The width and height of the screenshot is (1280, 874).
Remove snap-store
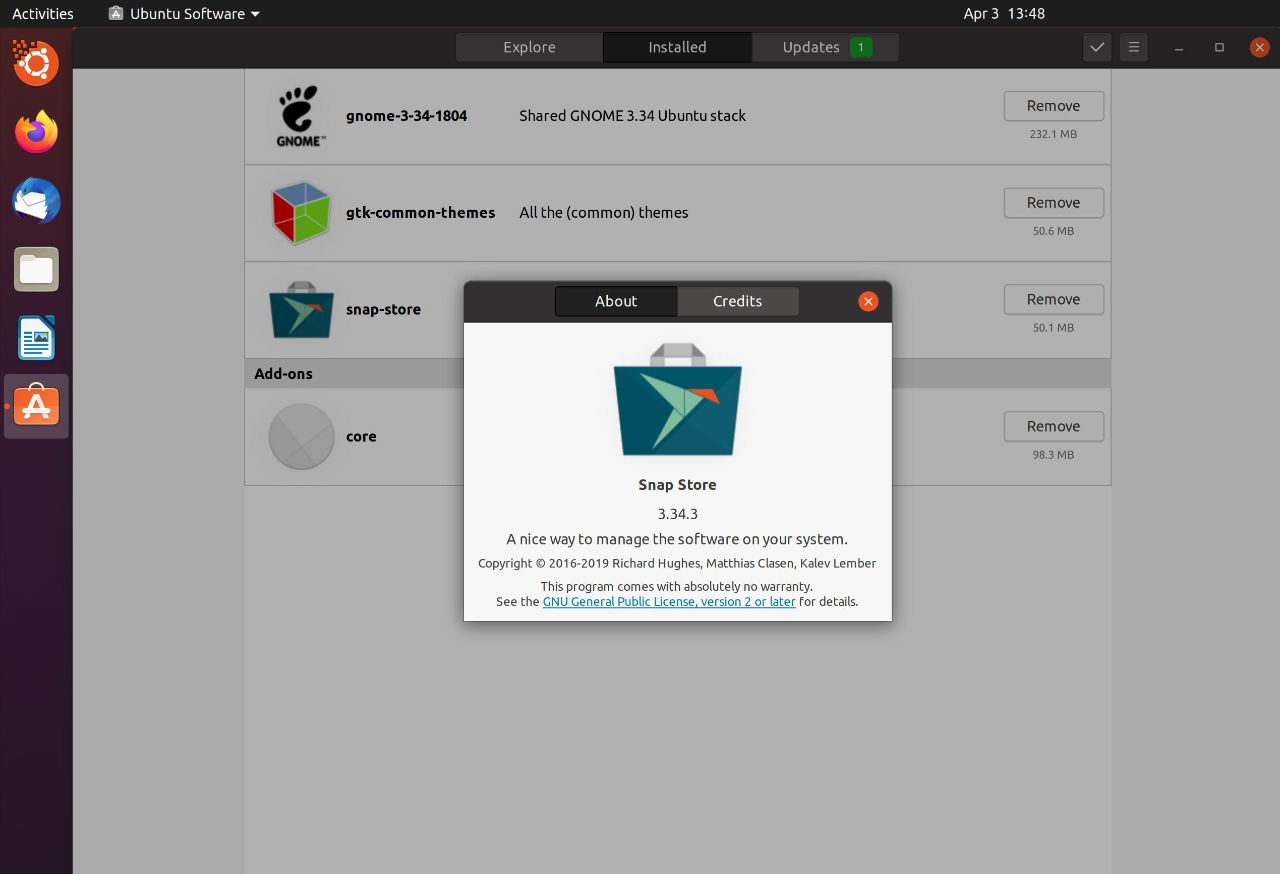(1053, 300)
